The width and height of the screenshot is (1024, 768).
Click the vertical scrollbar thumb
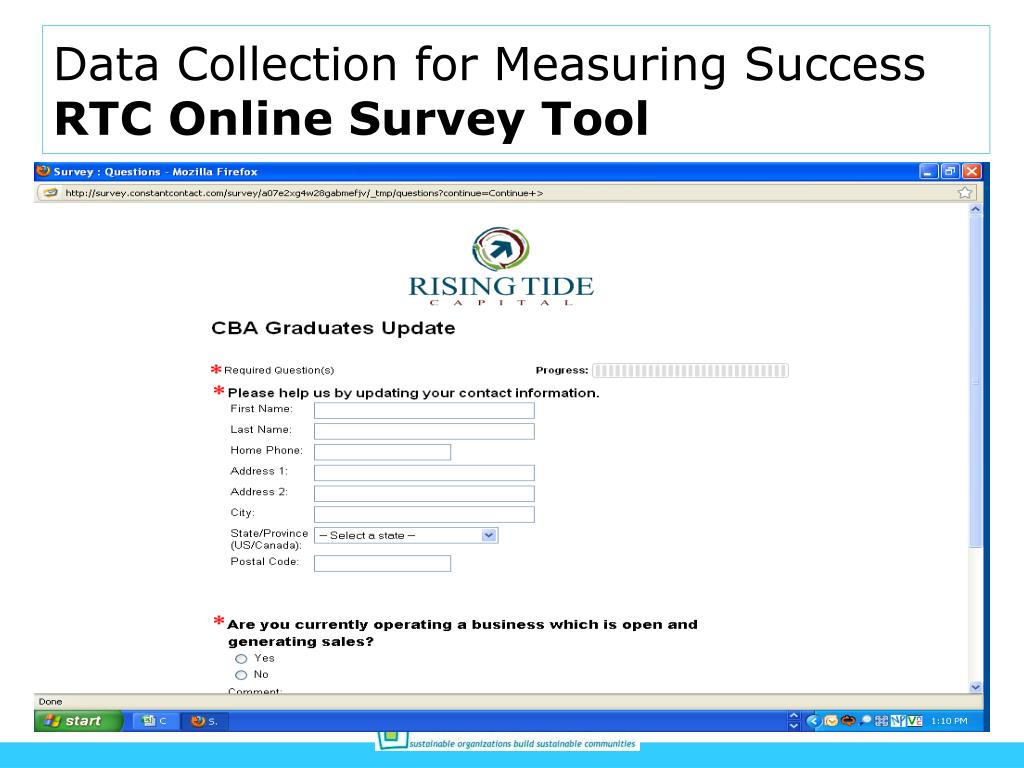976,381
